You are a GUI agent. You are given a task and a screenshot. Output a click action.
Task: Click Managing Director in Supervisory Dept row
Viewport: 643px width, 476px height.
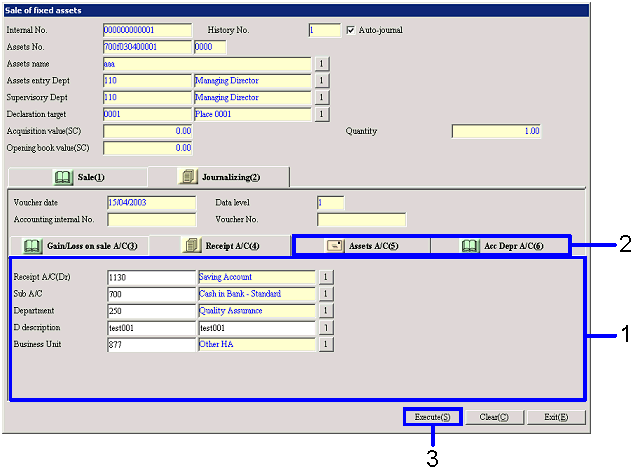[227, 98]
